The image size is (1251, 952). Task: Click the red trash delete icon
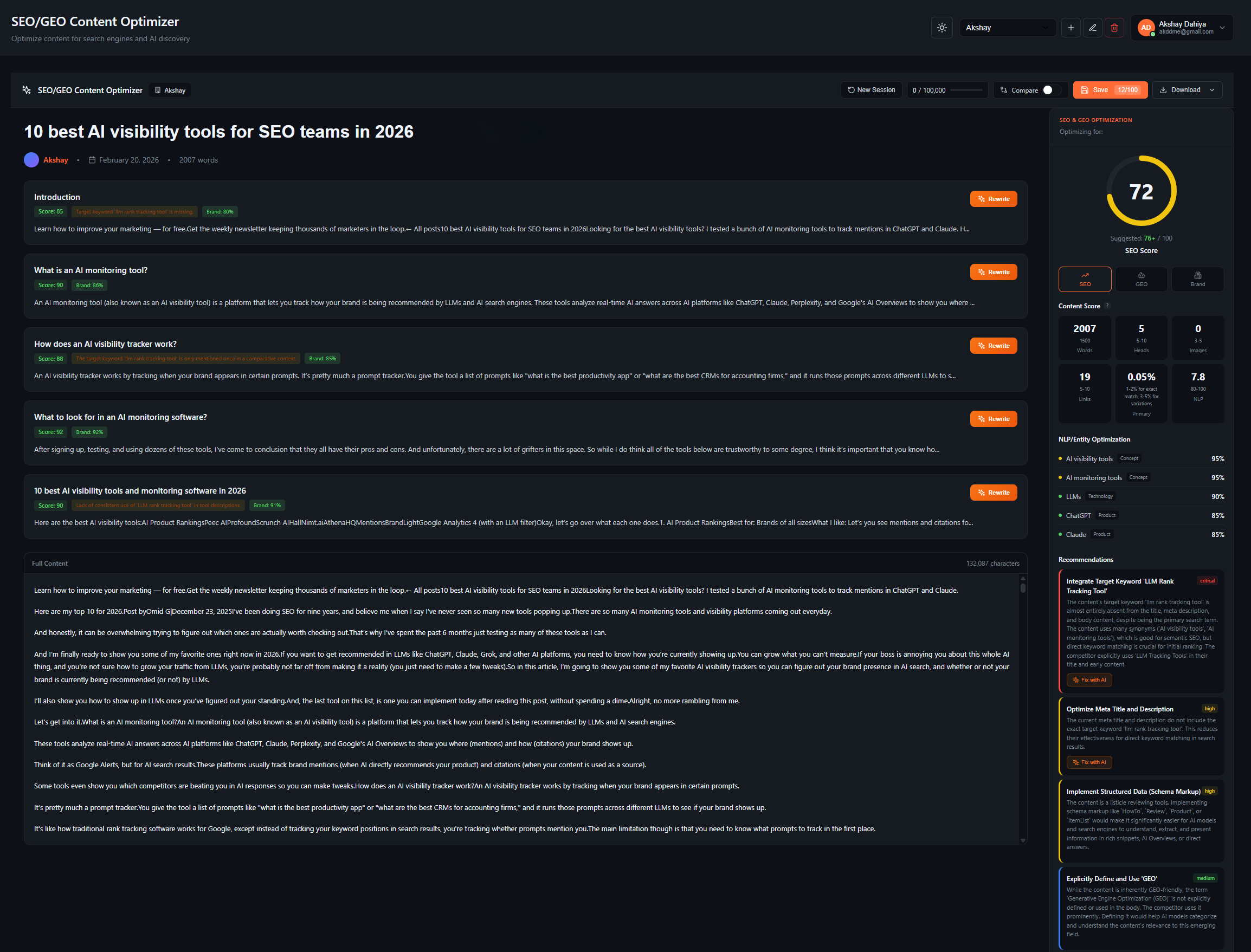[1114, 28]
